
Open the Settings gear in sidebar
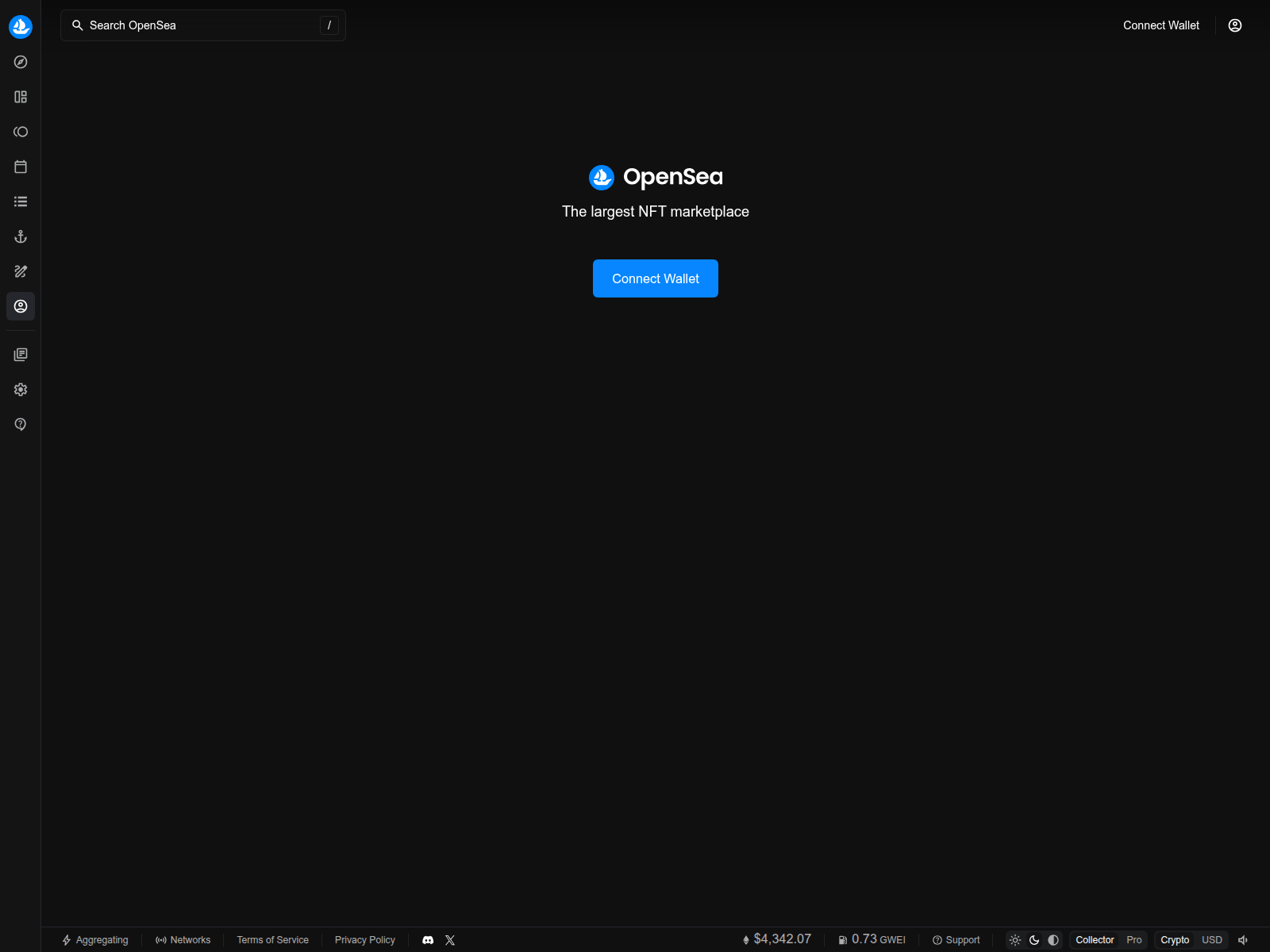[21, 390]
